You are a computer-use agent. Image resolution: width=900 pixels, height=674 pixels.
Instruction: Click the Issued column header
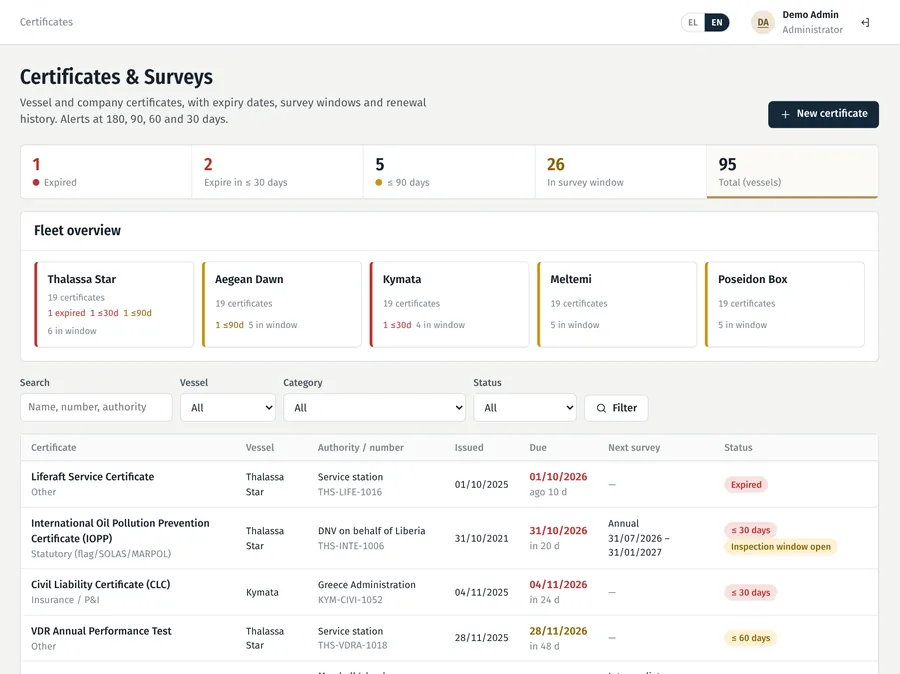[x=469, y=447]
